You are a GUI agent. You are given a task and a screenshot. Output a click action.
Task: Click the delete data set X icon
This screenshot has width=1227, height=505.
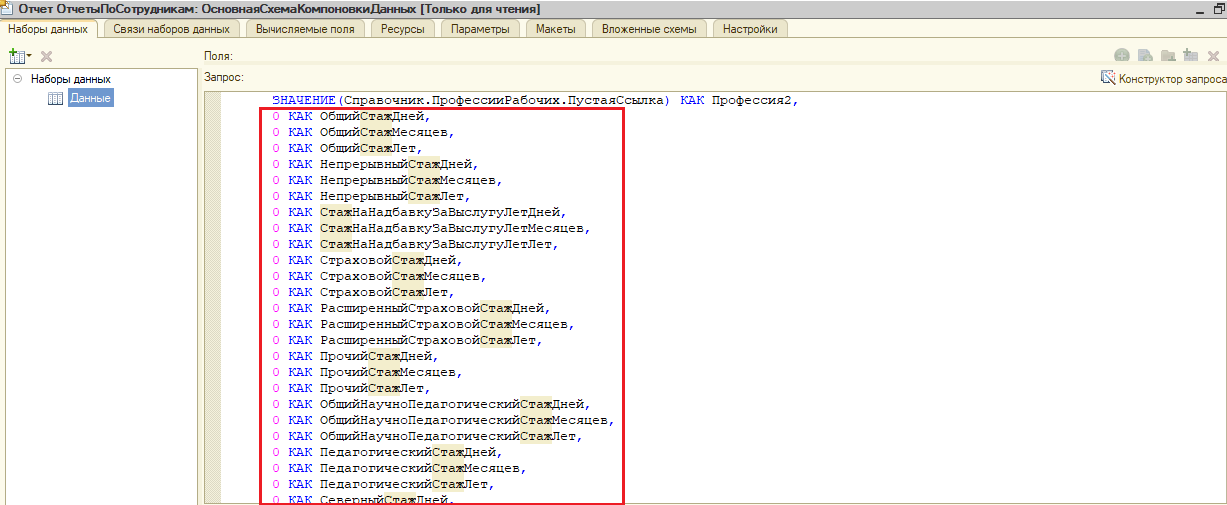tap(46, 57)
